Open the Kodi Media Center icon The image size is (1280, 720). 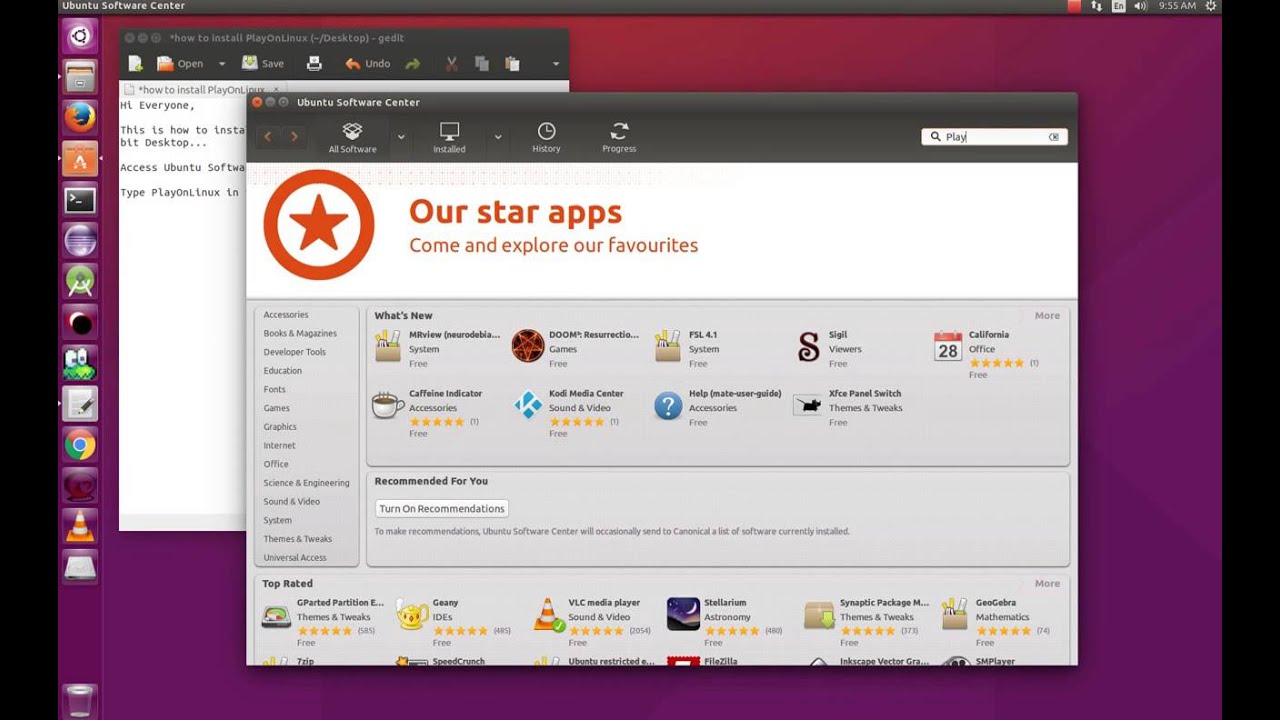528,405
